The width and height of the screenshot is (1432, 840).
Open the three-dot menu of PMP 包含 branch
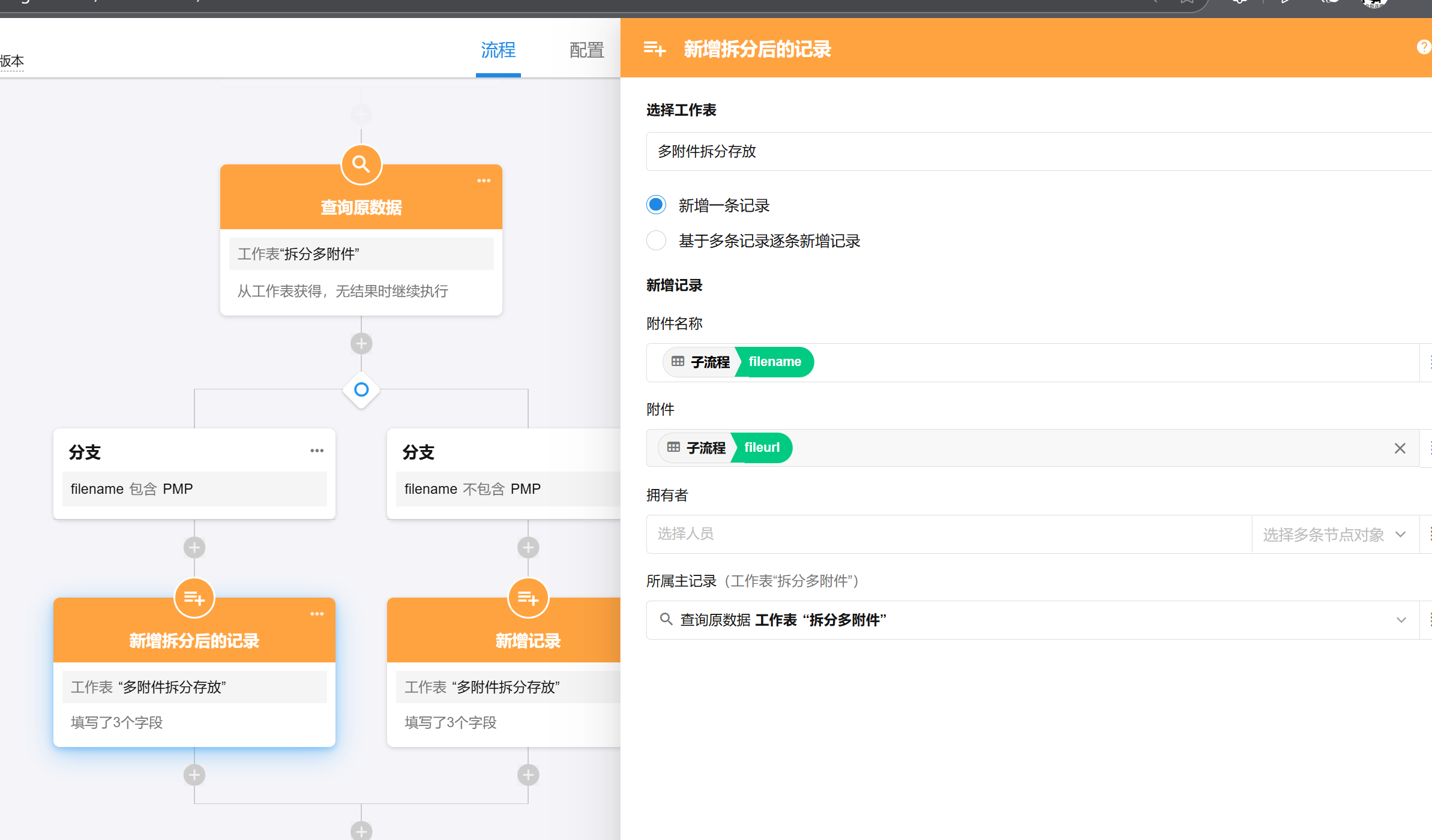317,451
